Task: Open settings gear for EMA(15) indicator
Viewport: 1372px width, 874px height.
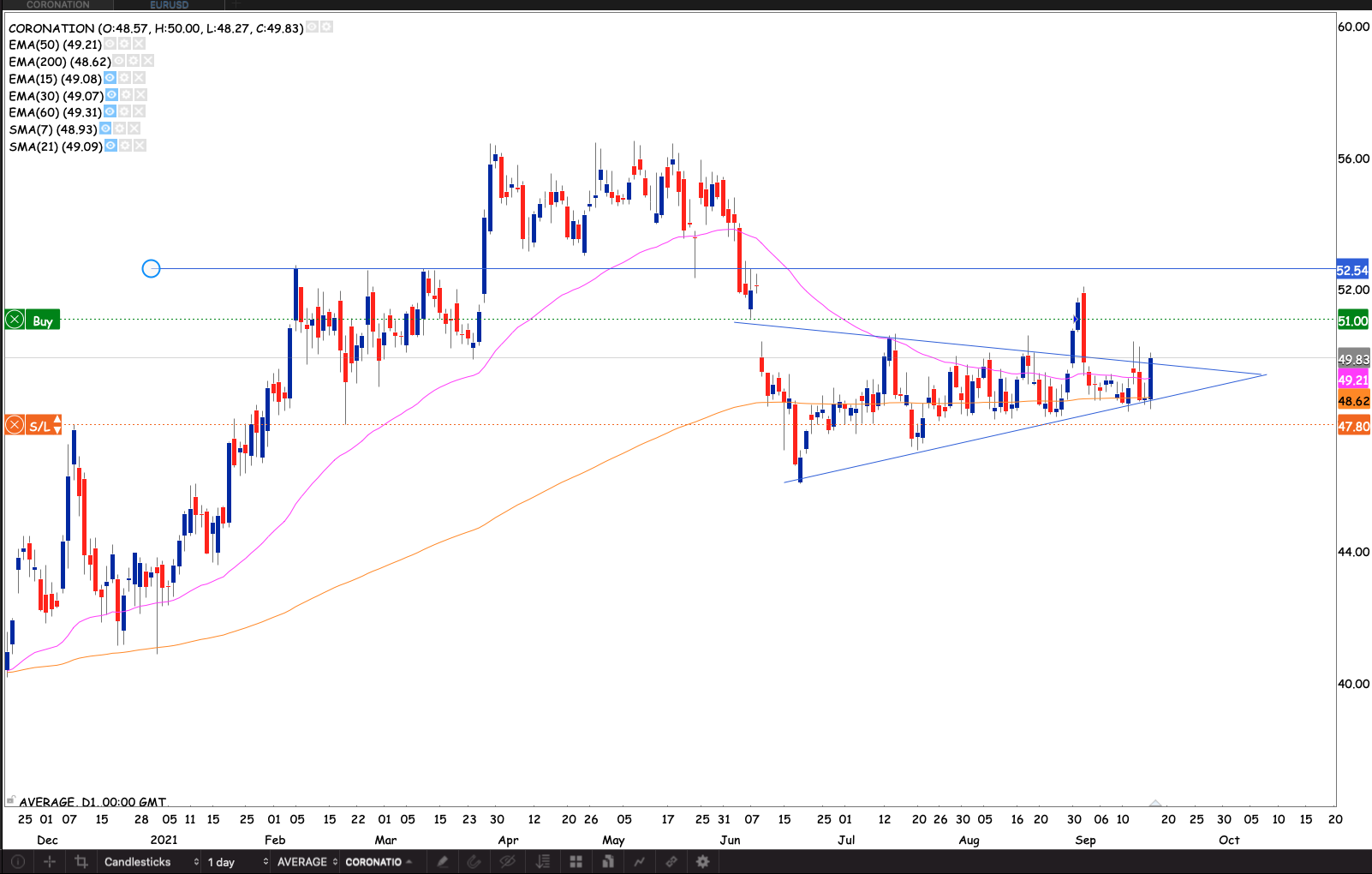Action: 124,78
